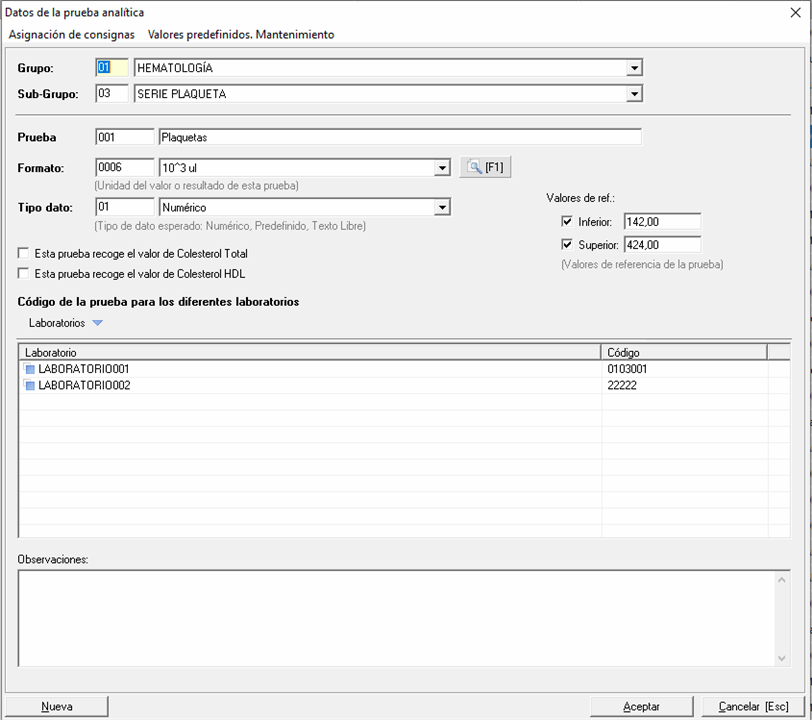Viewport: 812px width, 720px height.
Task: Click the Observaciones scrollbar down arrow
Action: 782,657
